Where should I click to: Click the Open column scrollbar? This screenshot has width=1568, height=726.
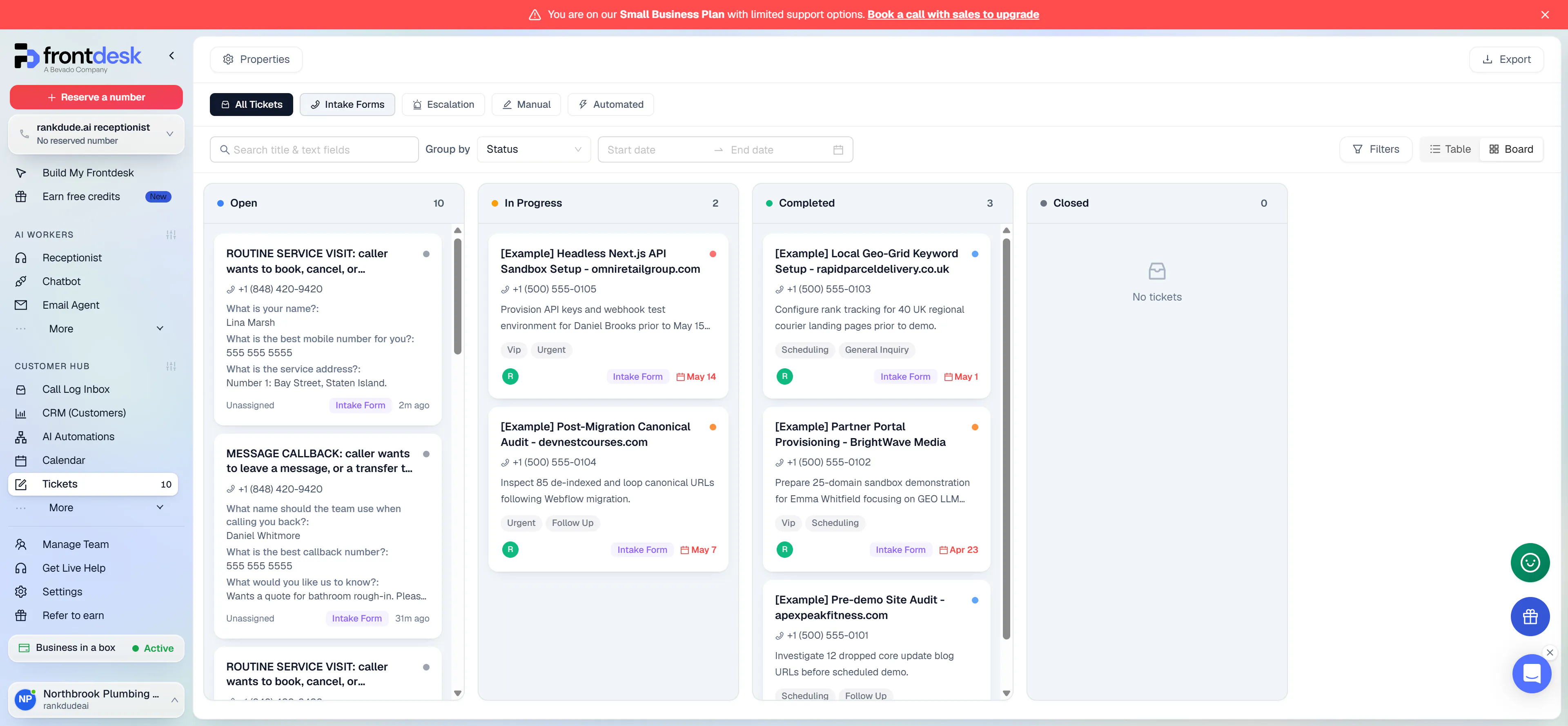click(x=458, y=296)
